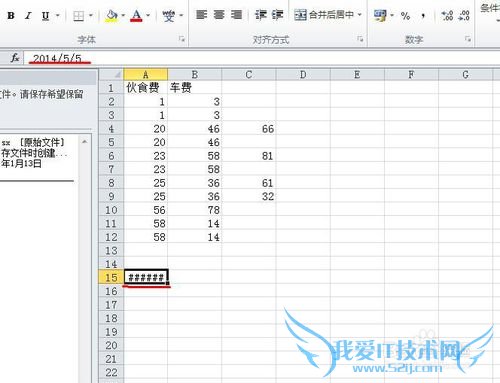Click Insert Function fx icon
500x383 pixels.
15,58
